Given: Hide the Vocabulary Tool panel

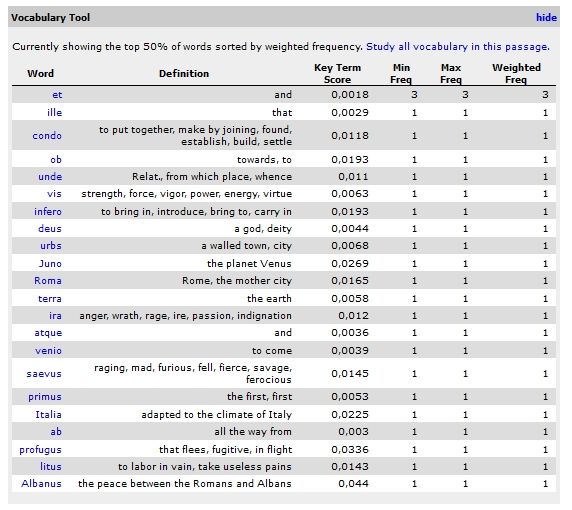Looking at the screenshot, I should (546, 18).
